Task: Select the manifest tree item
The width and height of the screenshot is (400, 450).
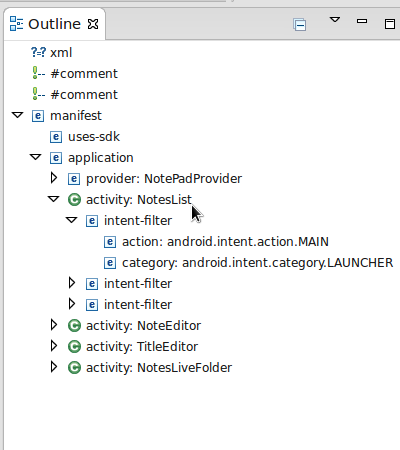Action: tap(76, 116)
